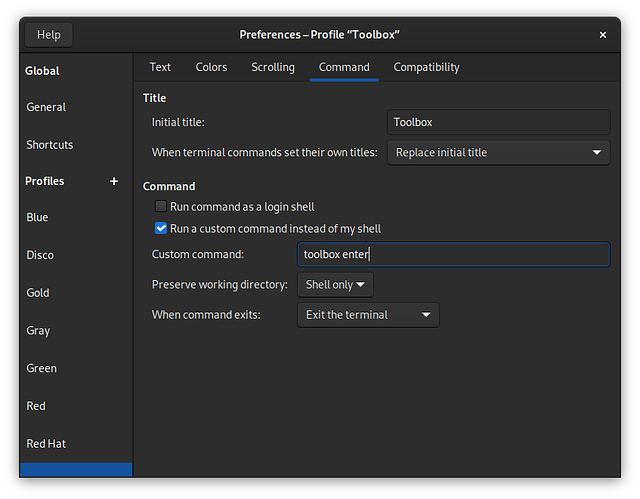Viewport: 640px width, 499px height.
Task: Select the Green profile in sidebar
Action: point(42,368)
